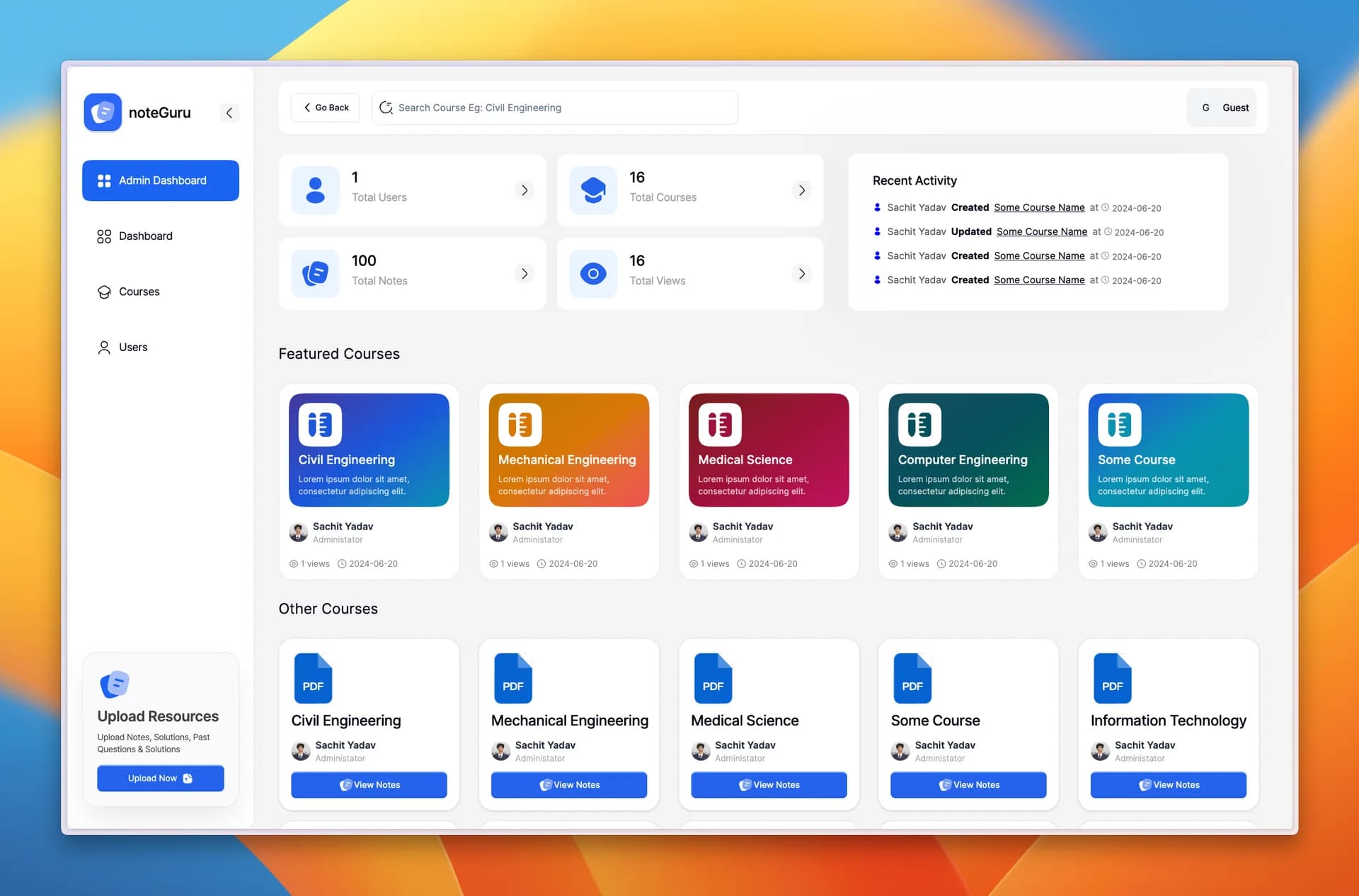Open the Admin Dashboard menu item
This screenshot has width=1359, height=896.
[x=161, y=180]
